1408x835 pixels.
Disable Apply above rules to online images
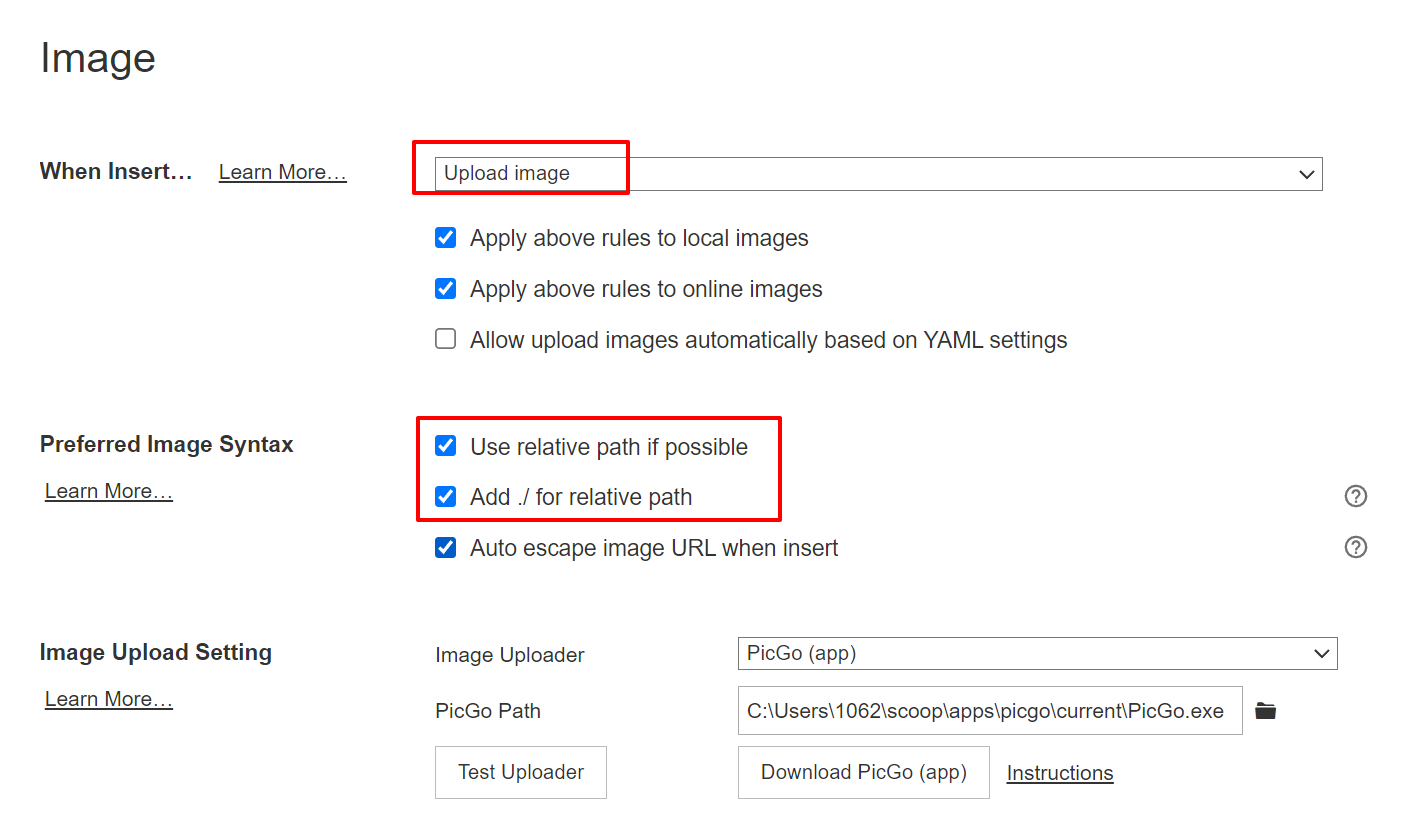click(445, 288)
